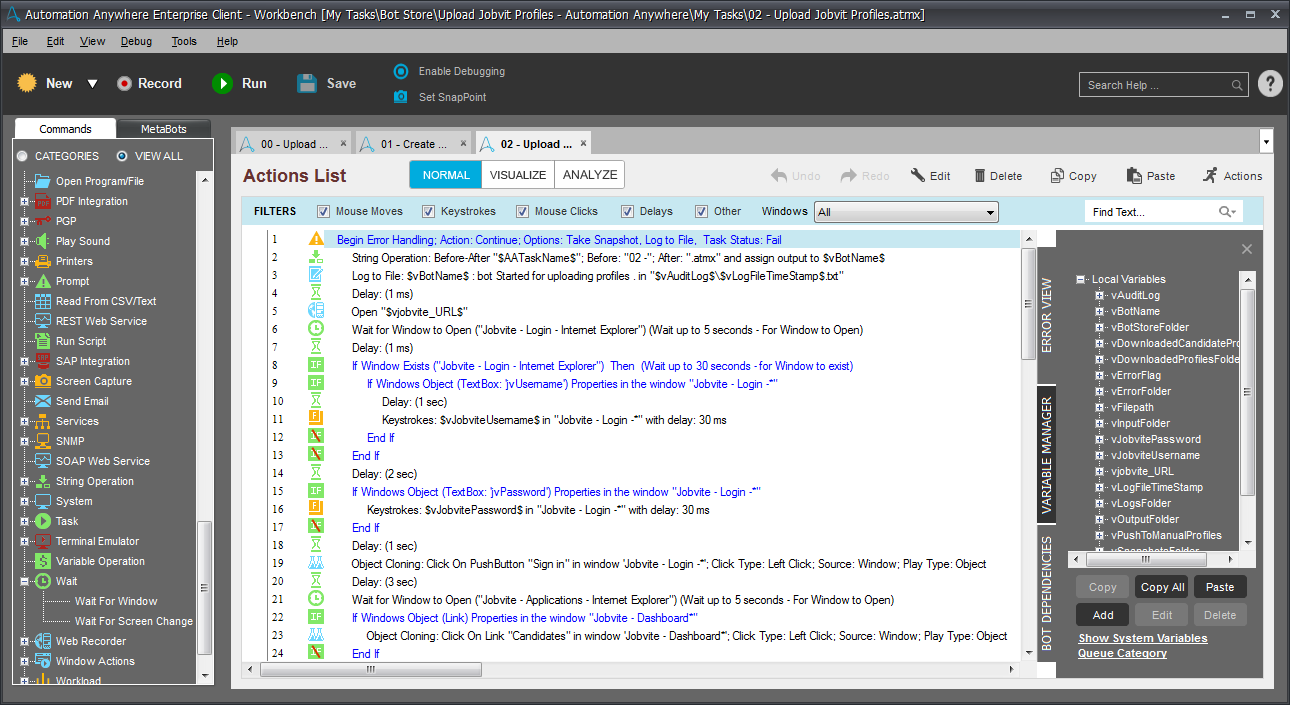The height and width of the screenshot is (705, 1290).
Task: Uncheck the Mouse Moves filter
Action: coord(323,212)
